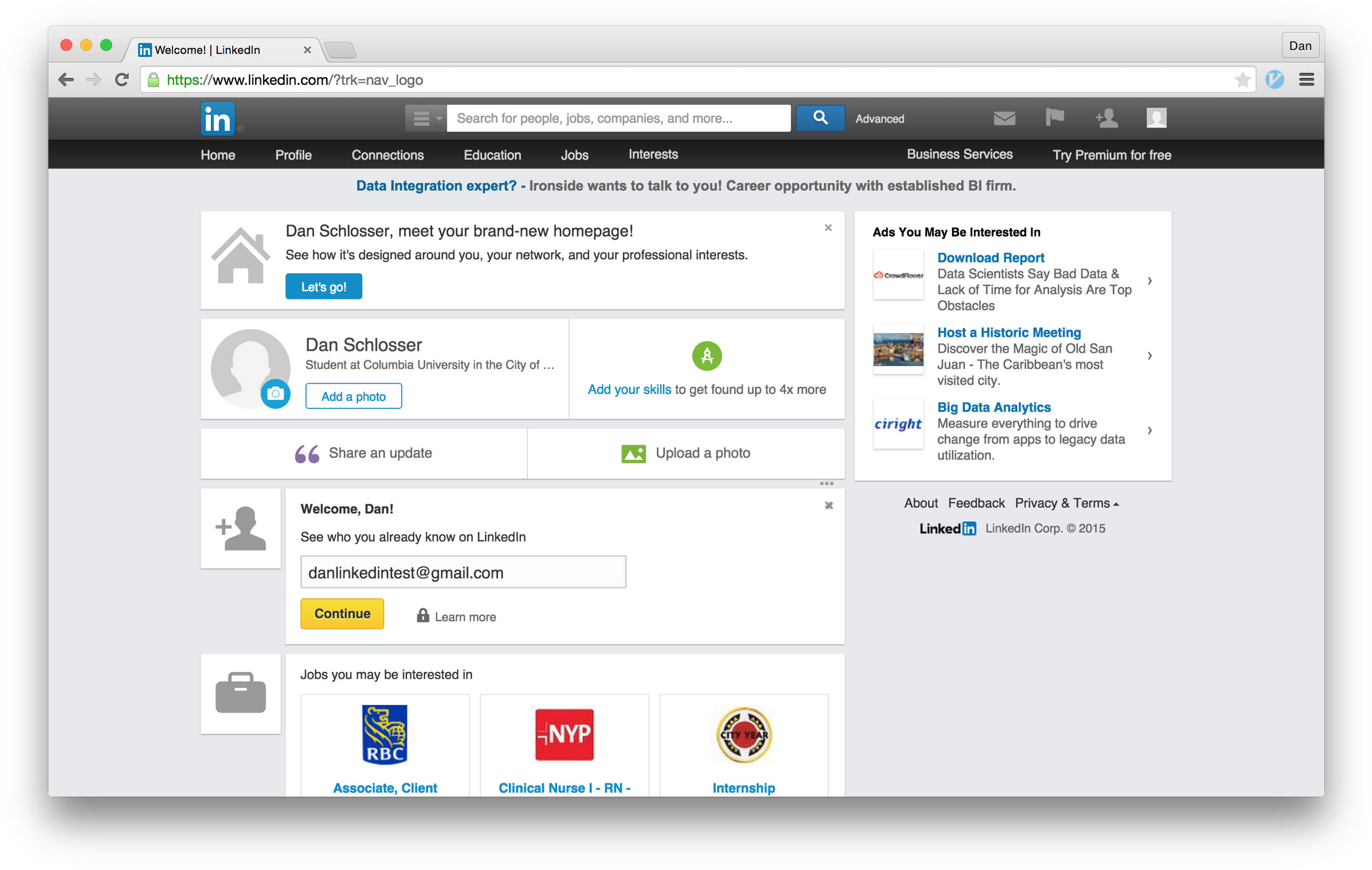Select the Interests nav item
This screenshot has height=870, width=1372.
[653, 154]
